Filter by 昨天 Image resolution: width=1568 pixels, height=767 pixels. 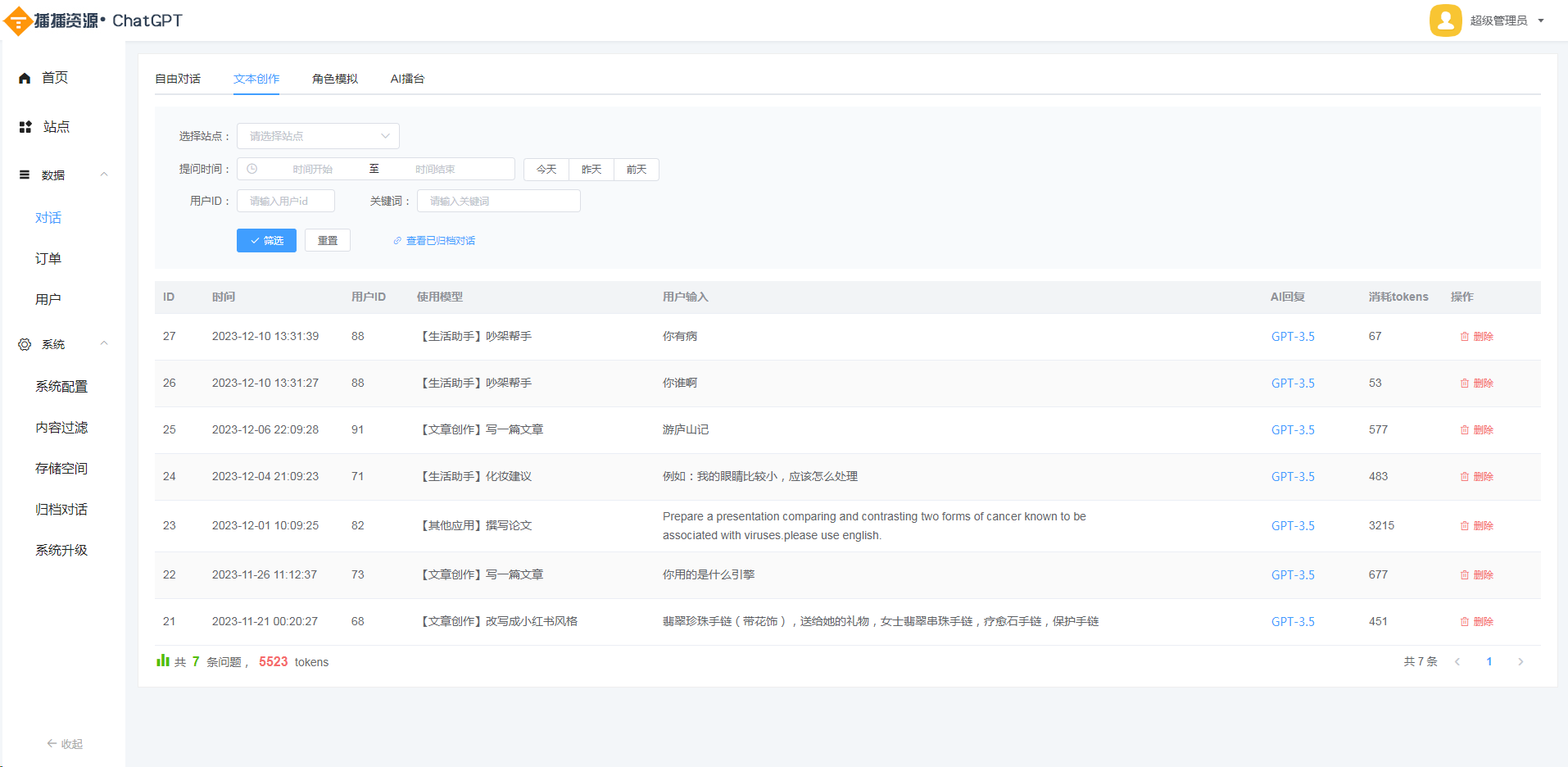coord(591,170)
